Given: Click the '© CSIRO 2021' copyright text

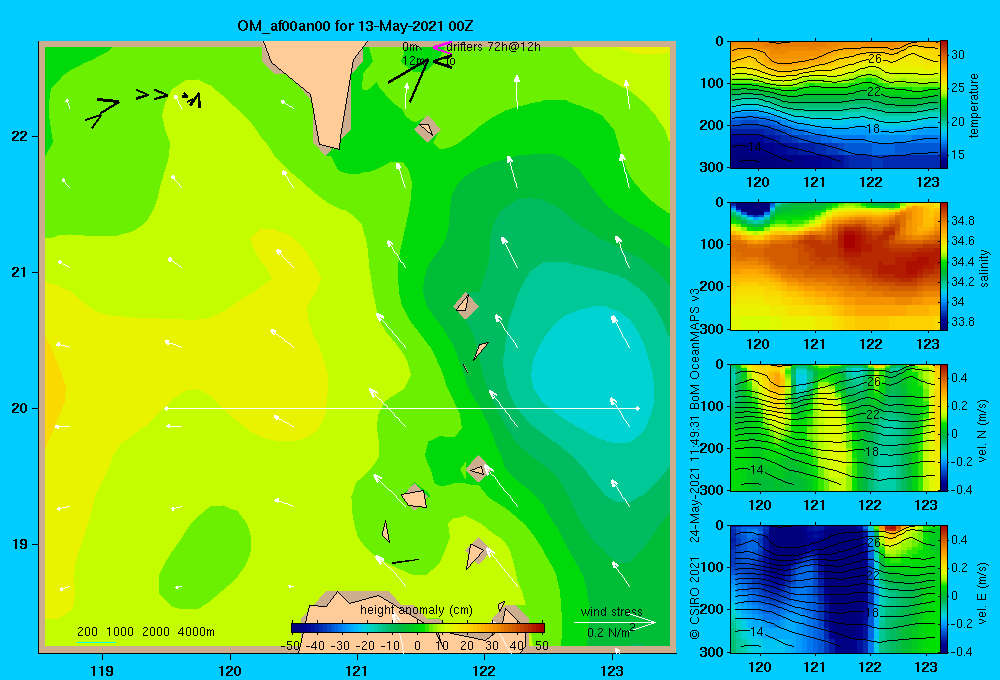Looking at the screenshot, I should (x=695, y=597).
